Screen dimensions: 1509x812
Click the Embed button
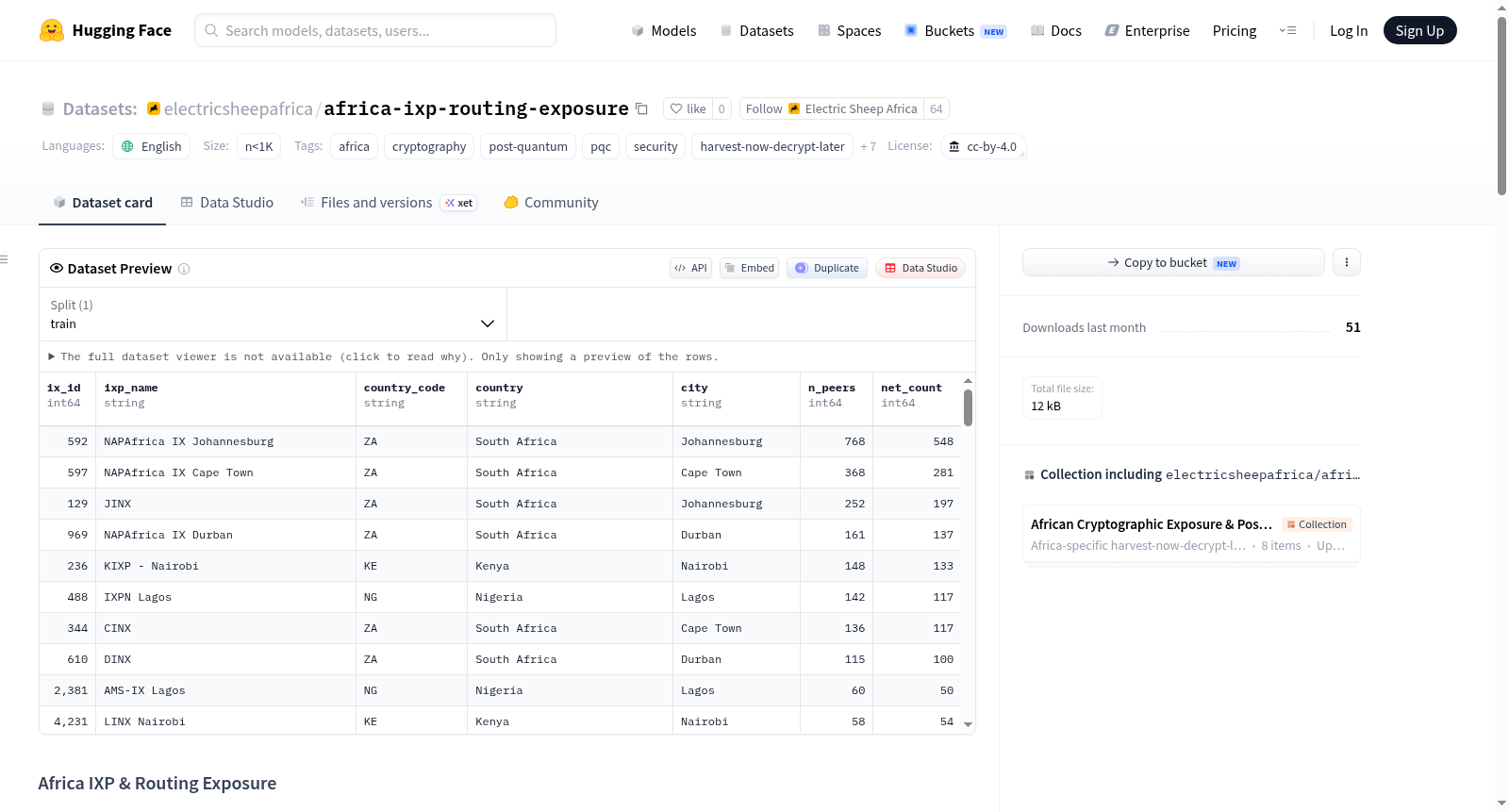click(x=750, y=268)
